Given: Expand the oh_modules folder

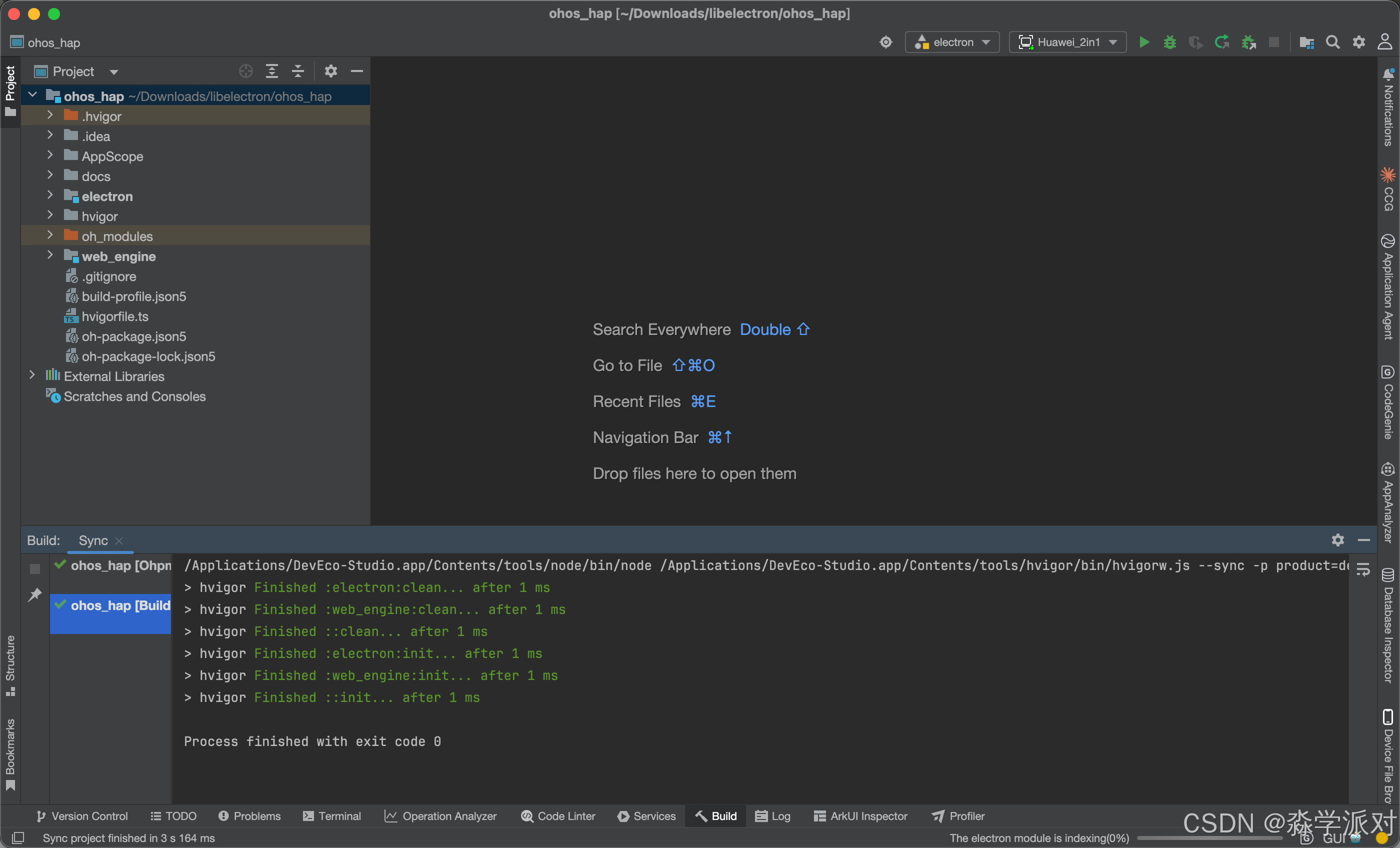Looking at the screenshot, I should tap(50, 235).
